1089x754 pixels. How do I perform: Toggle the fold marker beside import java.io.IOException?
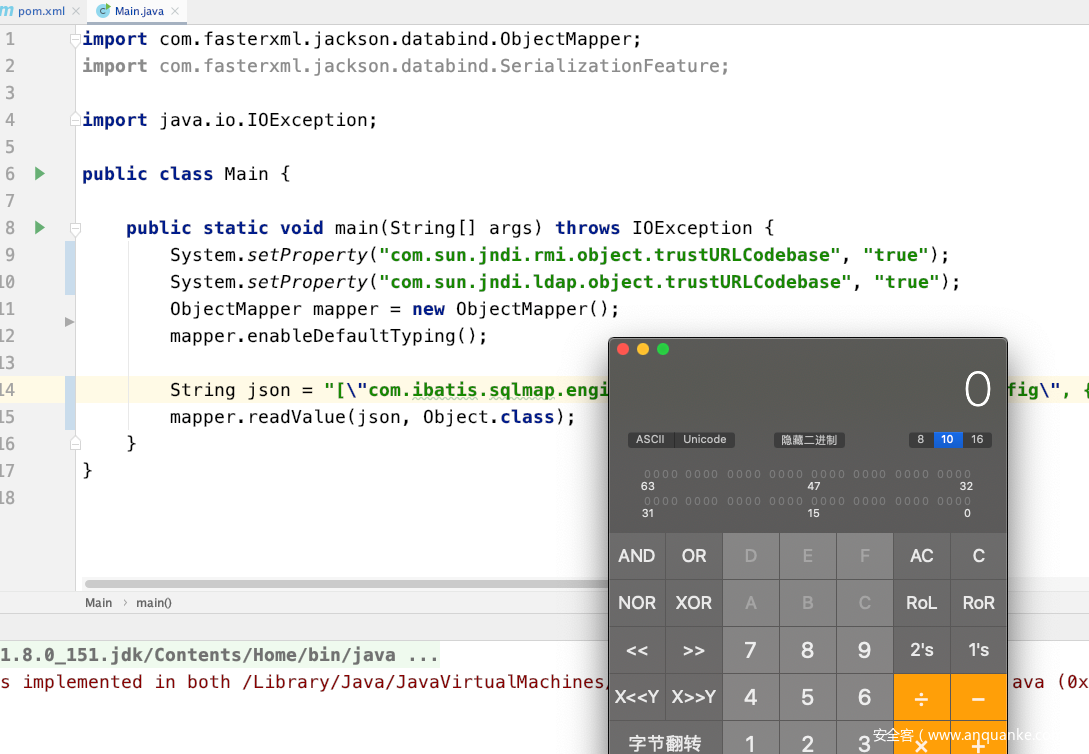[75, 121]
